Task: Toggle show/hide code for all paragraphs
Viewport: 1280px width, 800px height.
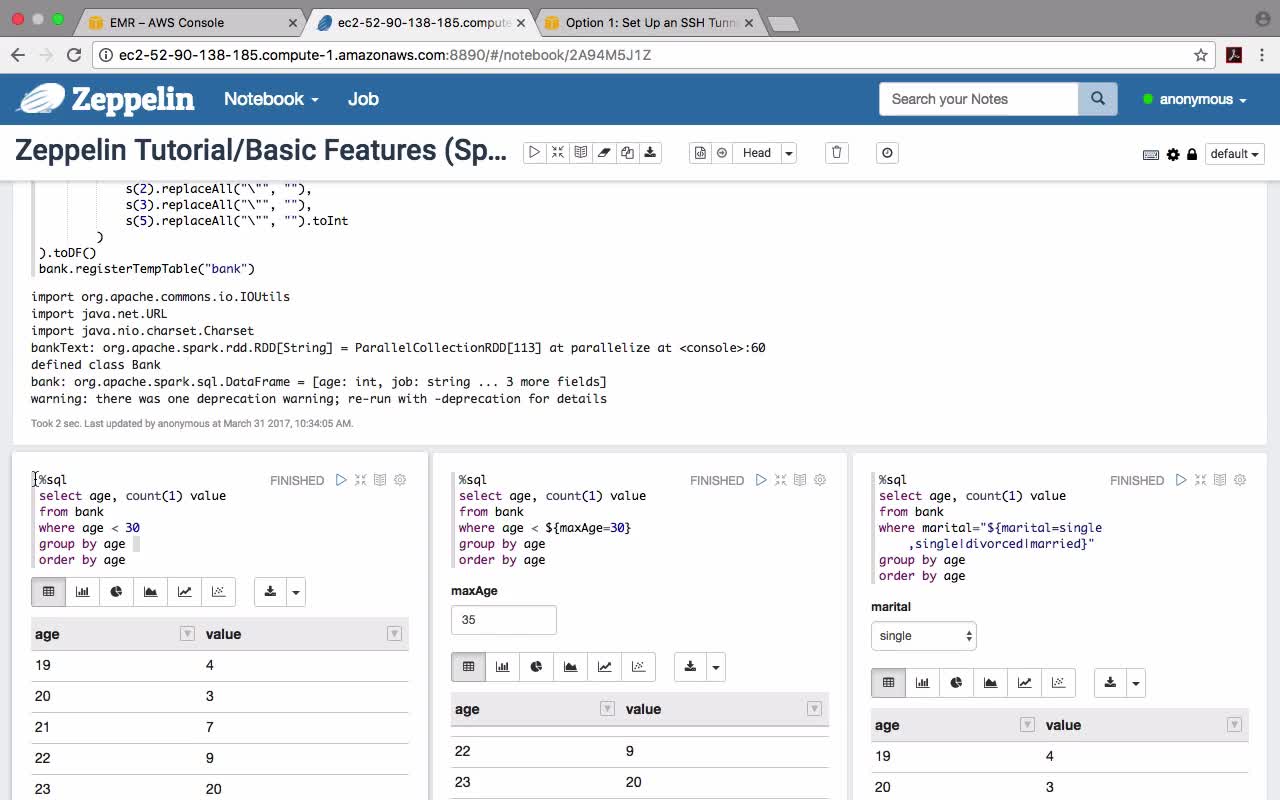Action: coord(557,153)
